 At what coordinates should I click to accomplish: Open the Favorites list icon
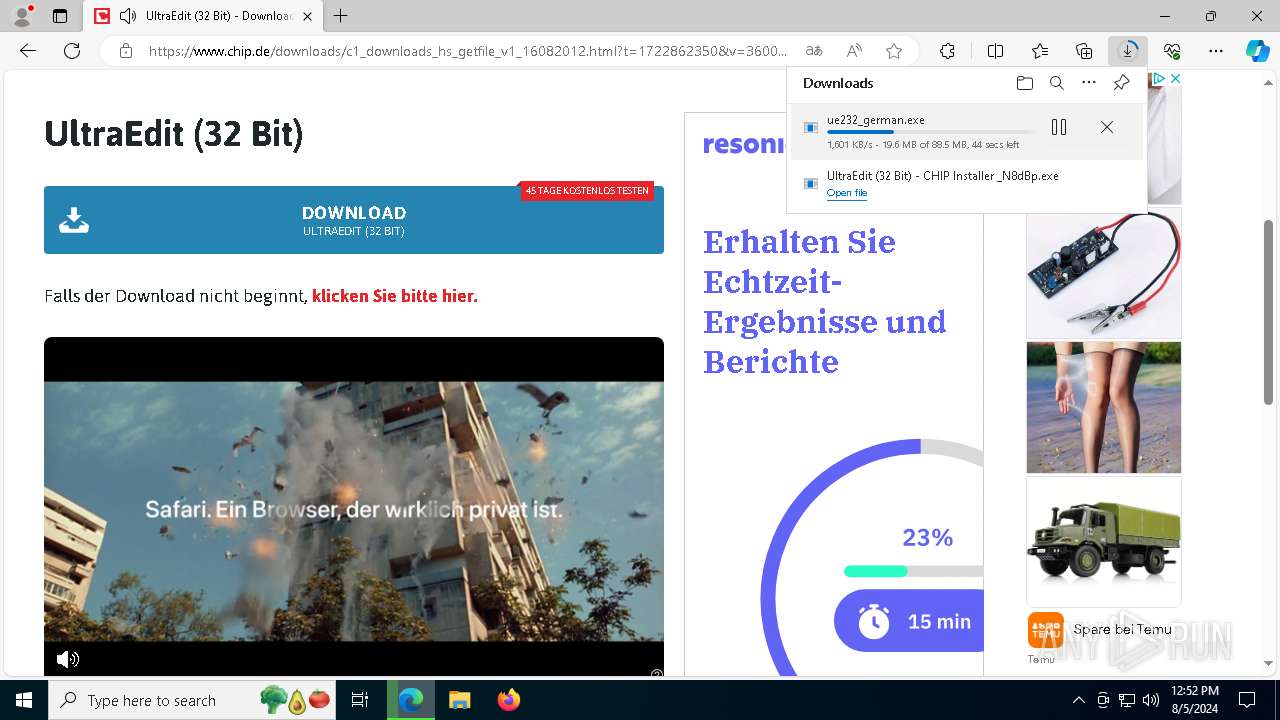coord(1040,51)
